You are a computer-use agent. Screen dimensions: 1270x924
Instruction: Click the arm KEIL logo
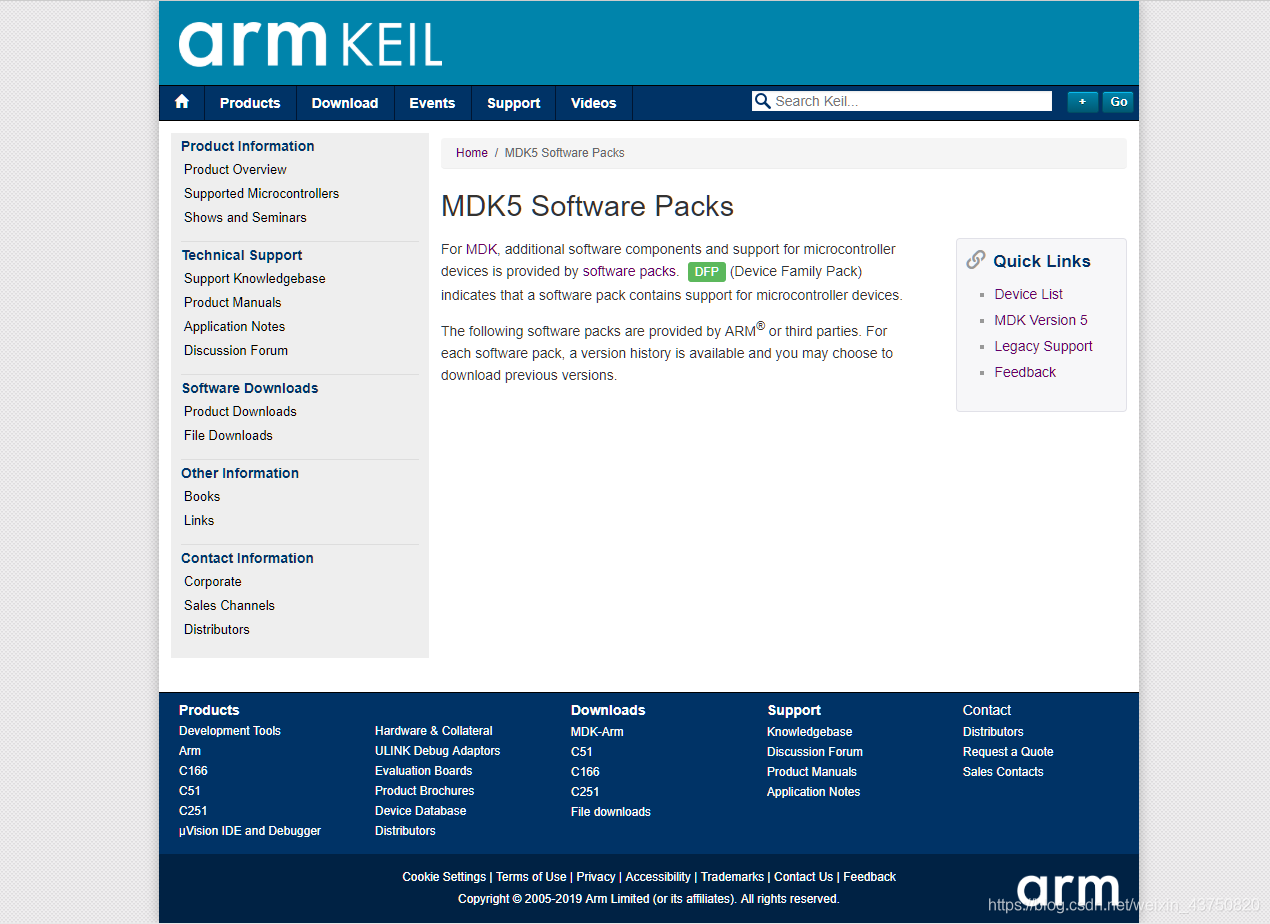click(310, 44)
